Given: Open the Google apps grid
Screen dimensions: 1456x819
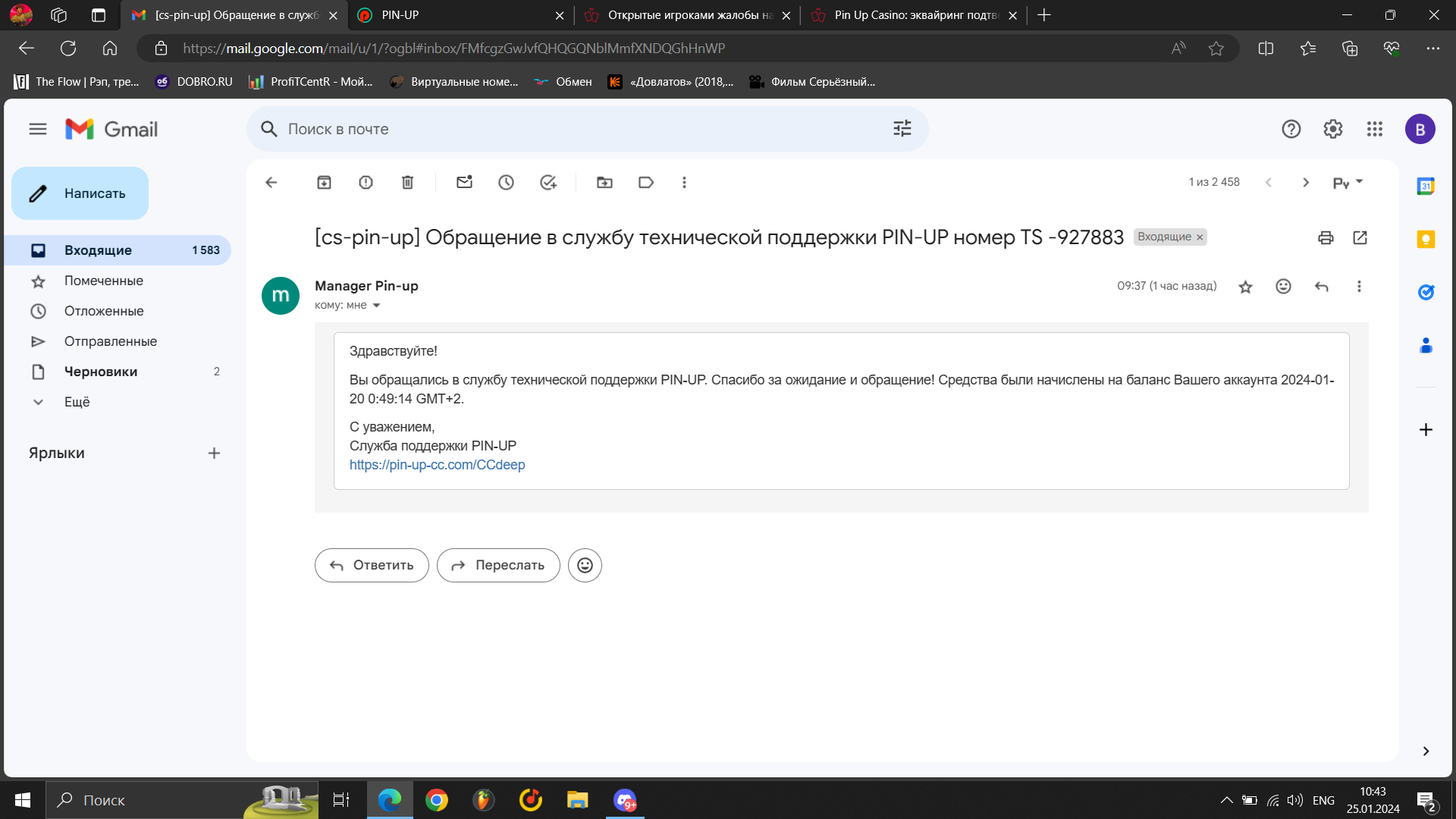Looking at the screenshot, I should pos(1375,129).
